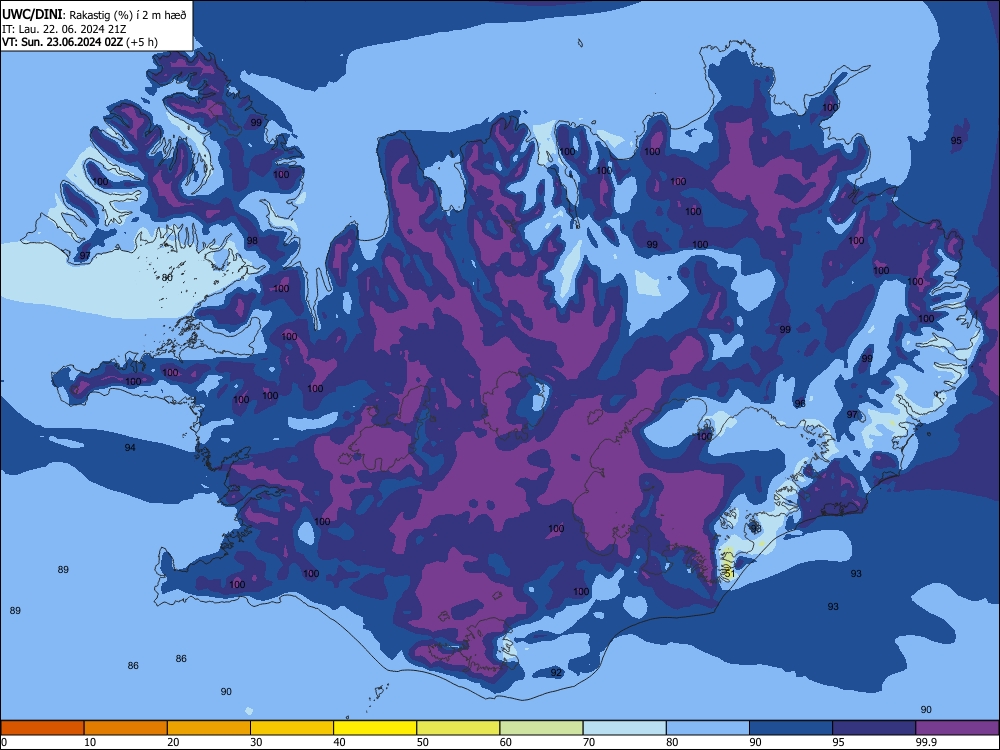Select the pale yellow 50–60 legend swatch
1000x750 pixels.
(x=458, y=728)
